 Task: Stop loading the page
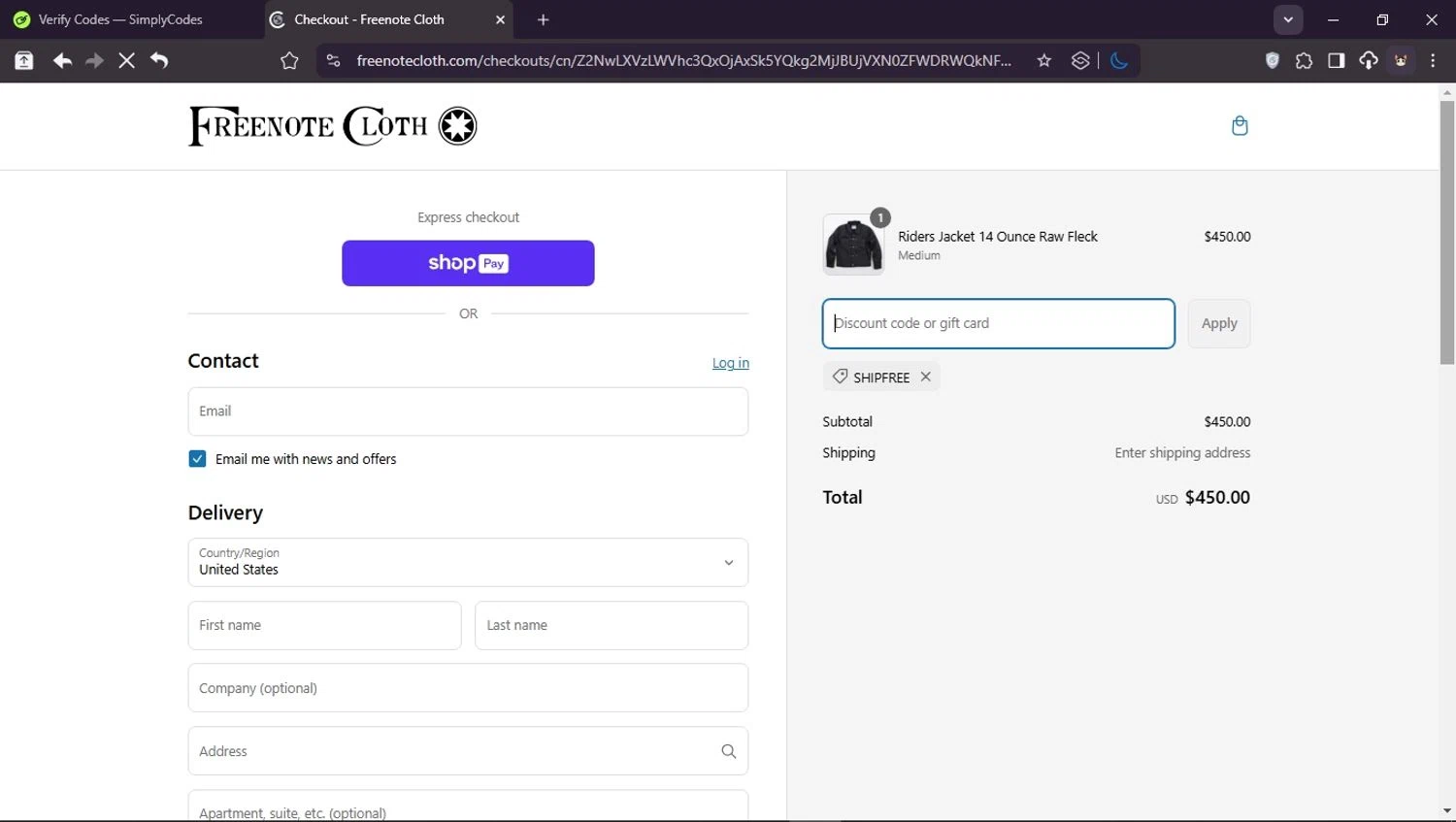point(126,60)
